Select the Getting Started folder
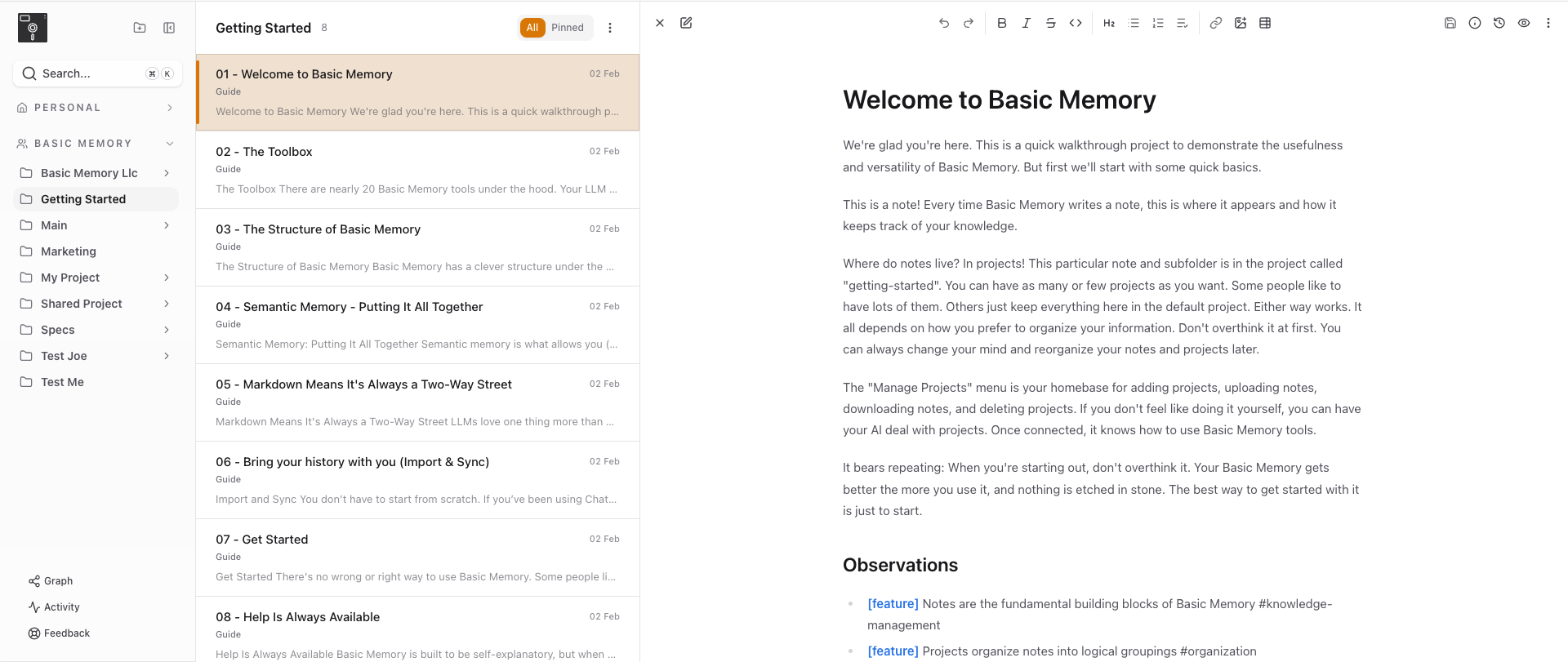This screenshot has width=1568, height=662. click(96, 199)
